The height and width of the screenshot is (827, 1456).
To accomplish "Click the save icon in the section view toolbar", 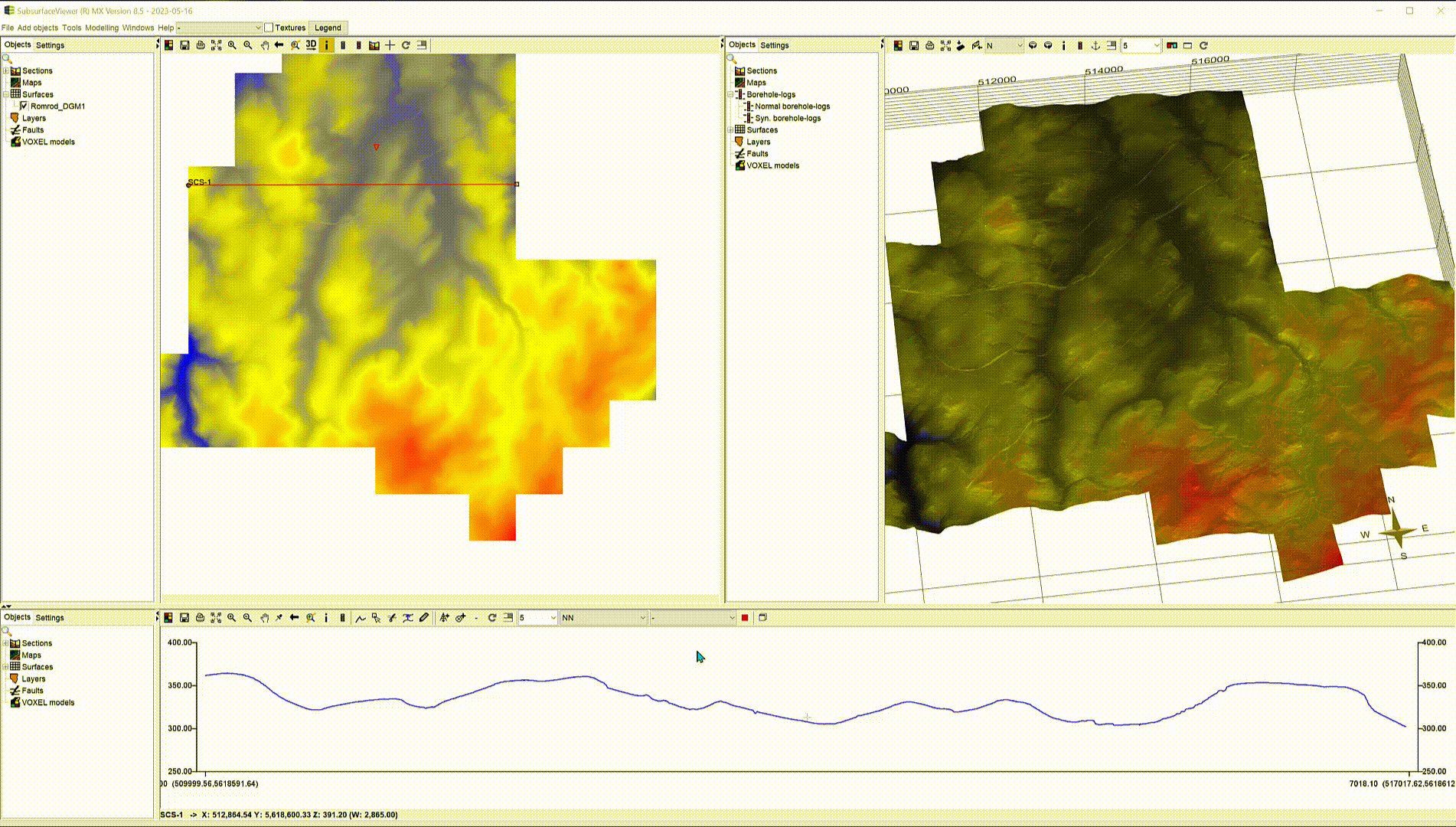I will pyautogui.click(x=183, y=617).
